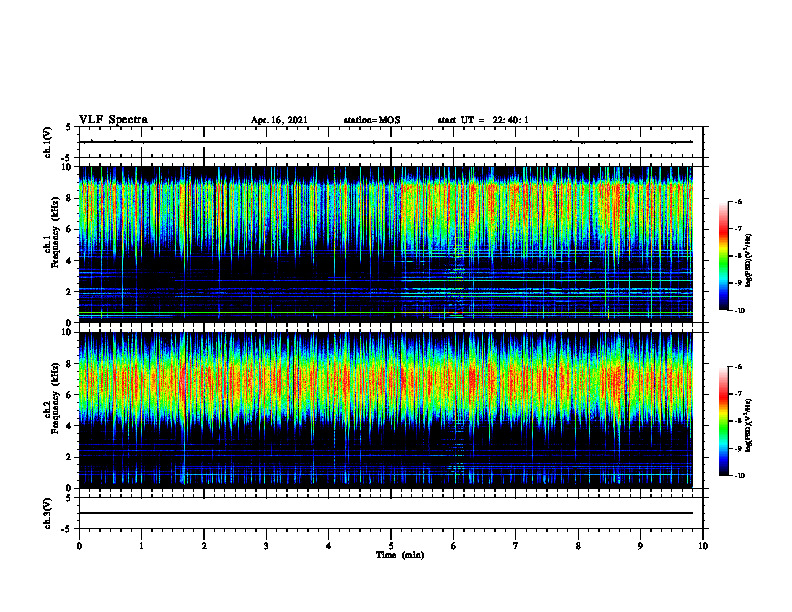The image size is (792, 612).
Task: Select the "start UT = 22:40: 1" text
Action: pos(483,120)
